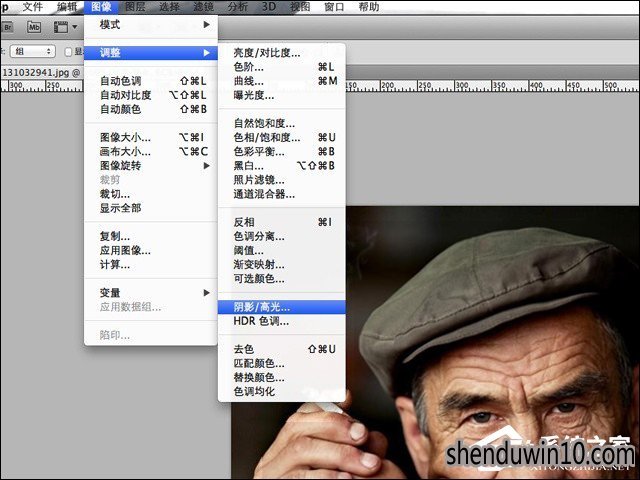
Task: Open the 帮助 menu
Action: tap(369, 7)
